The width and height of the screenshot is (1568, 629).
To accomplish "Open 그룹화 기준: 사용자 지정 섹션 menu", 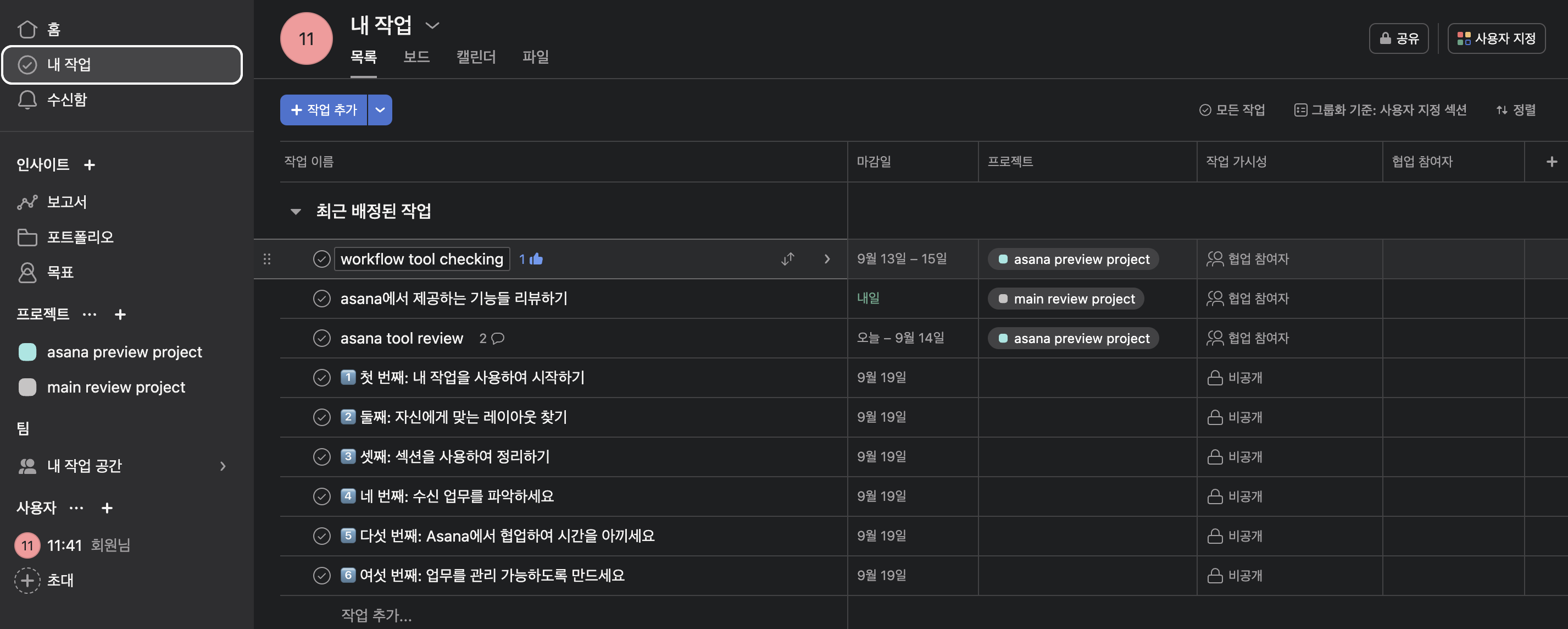I will pos(1380,110).
